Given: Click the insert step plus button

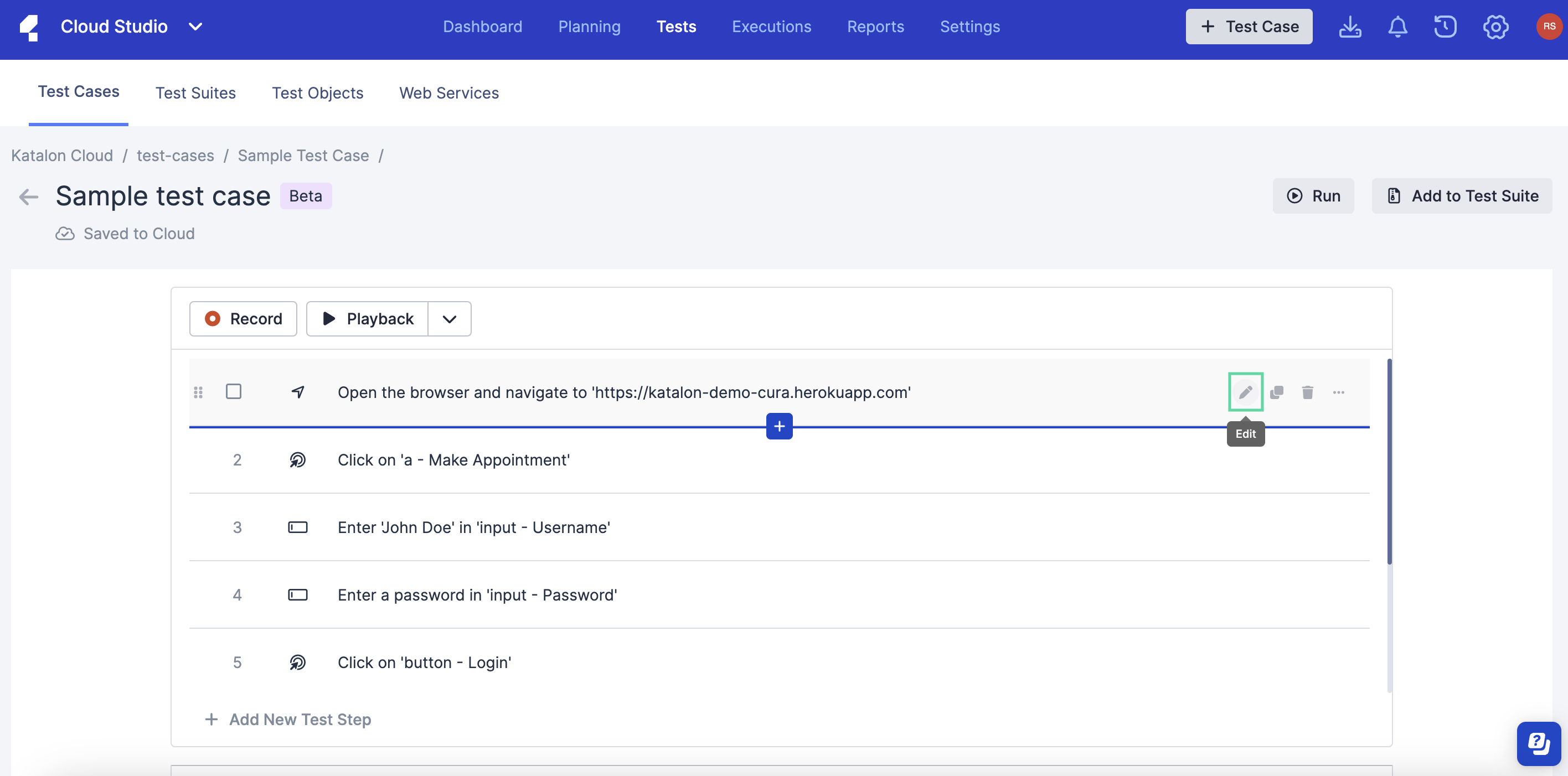Looking at the screenshot, I should 778,425.
